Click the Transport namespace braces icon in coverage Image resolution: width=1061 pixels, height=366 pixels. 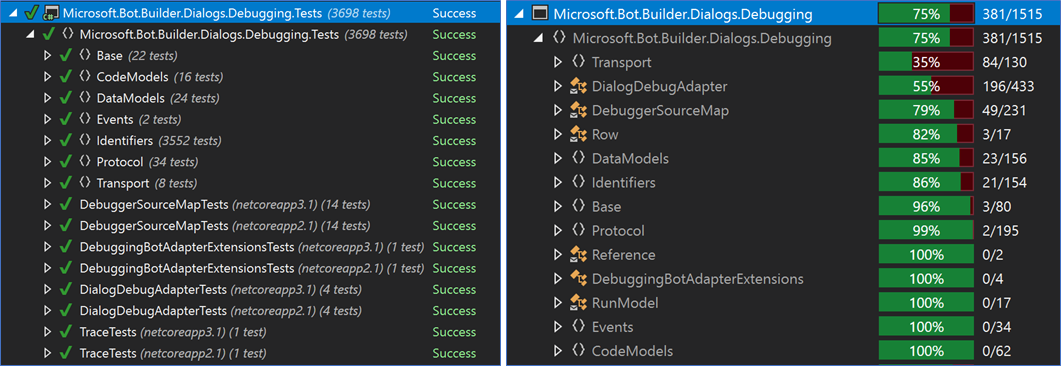tap(578, 62)
